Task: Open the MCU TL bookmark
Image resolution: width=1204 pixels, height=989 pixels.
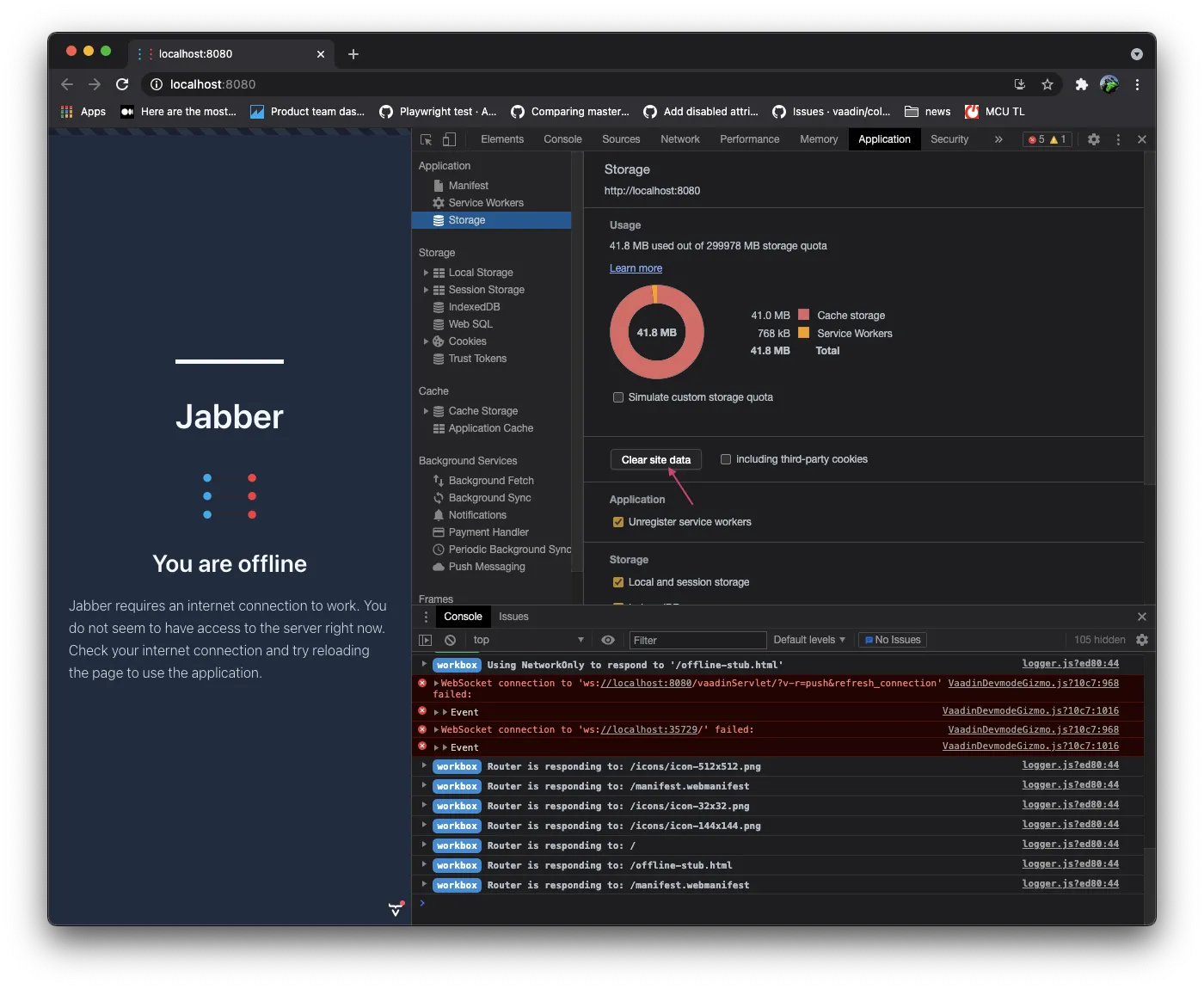Action: click(x=995, y=112)
